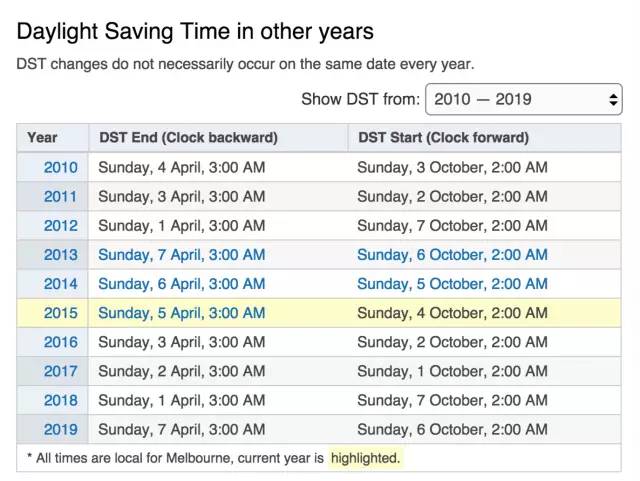Open the 2018 year link

point(60,400)
